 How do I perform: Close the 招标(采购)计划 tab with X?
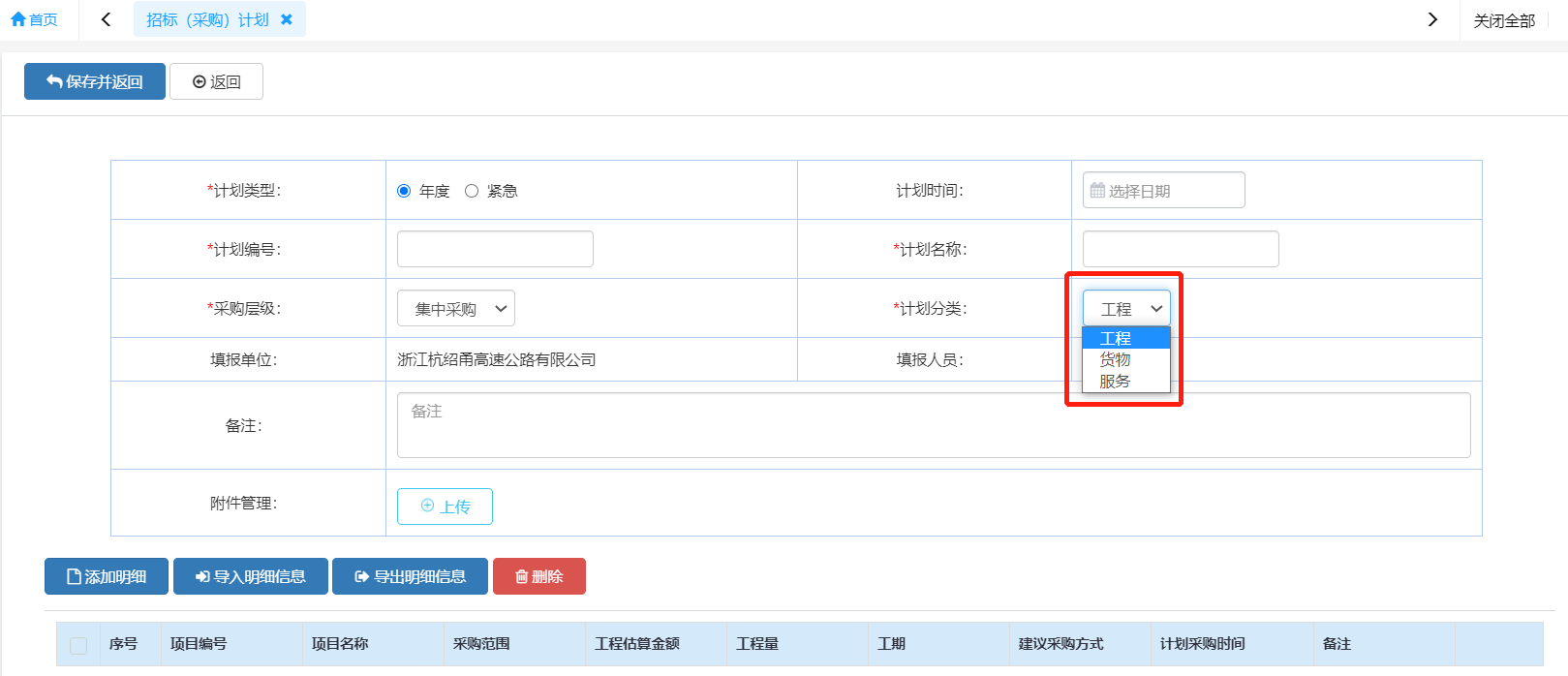pyautogui.click(x=287, y=19)
